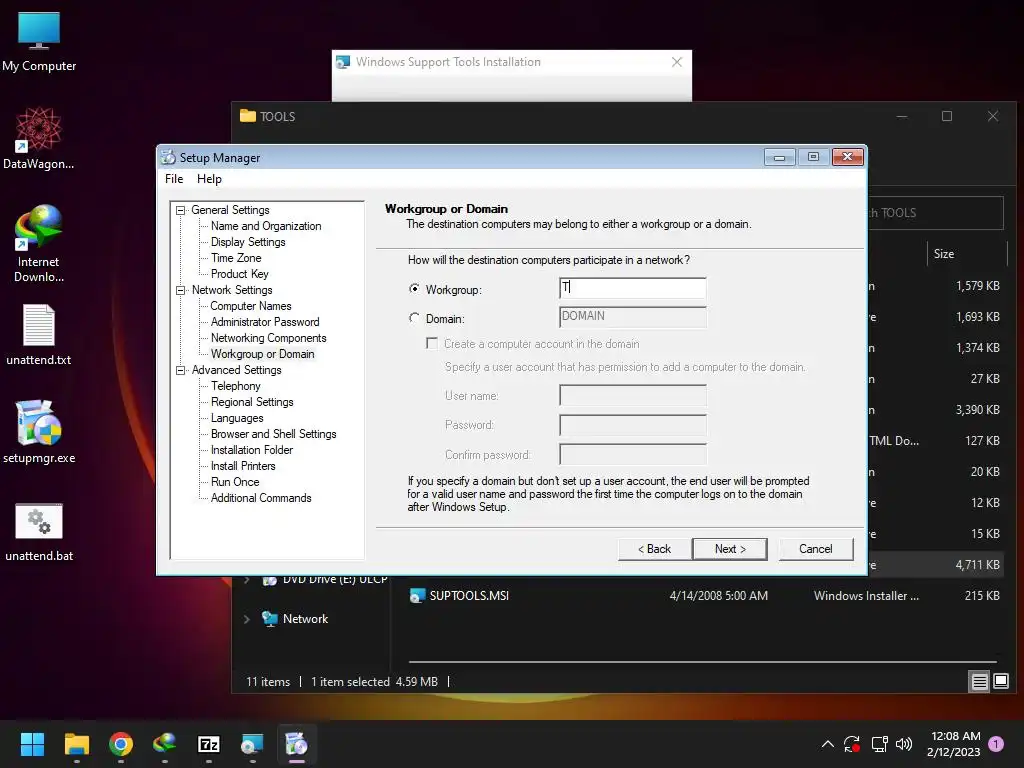Open Internet Download Manager taskbar icon
1024x768 pixels.
click(165, 744)
